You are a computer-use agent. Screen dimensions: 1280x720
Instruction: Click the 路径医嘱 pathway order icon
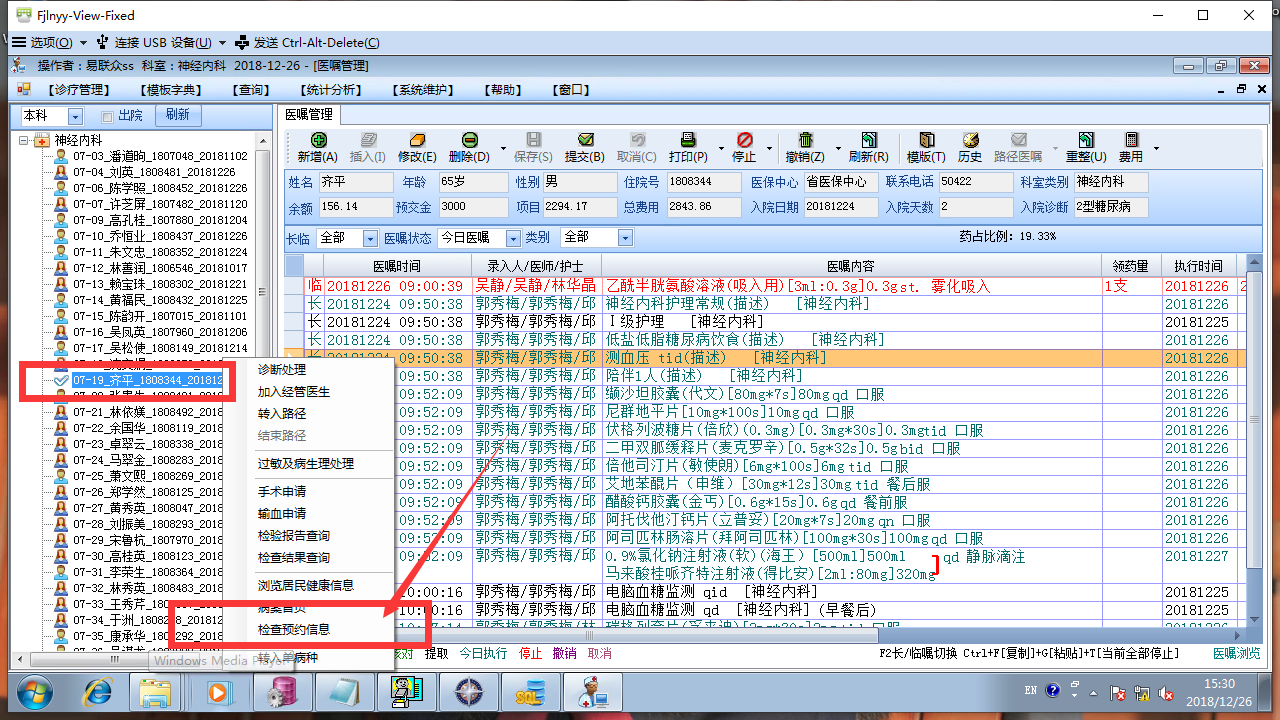[1018, 141]
